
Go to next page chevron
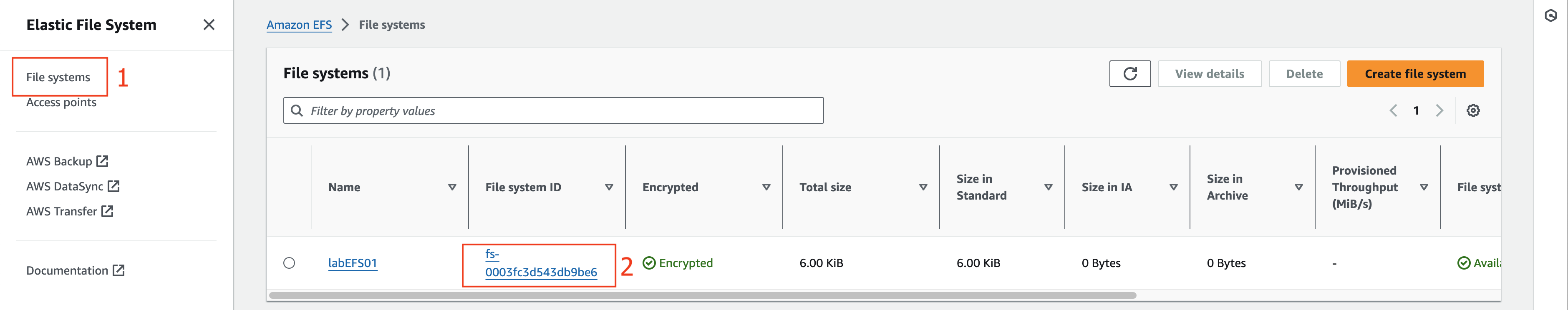(x=1439, y=111)
